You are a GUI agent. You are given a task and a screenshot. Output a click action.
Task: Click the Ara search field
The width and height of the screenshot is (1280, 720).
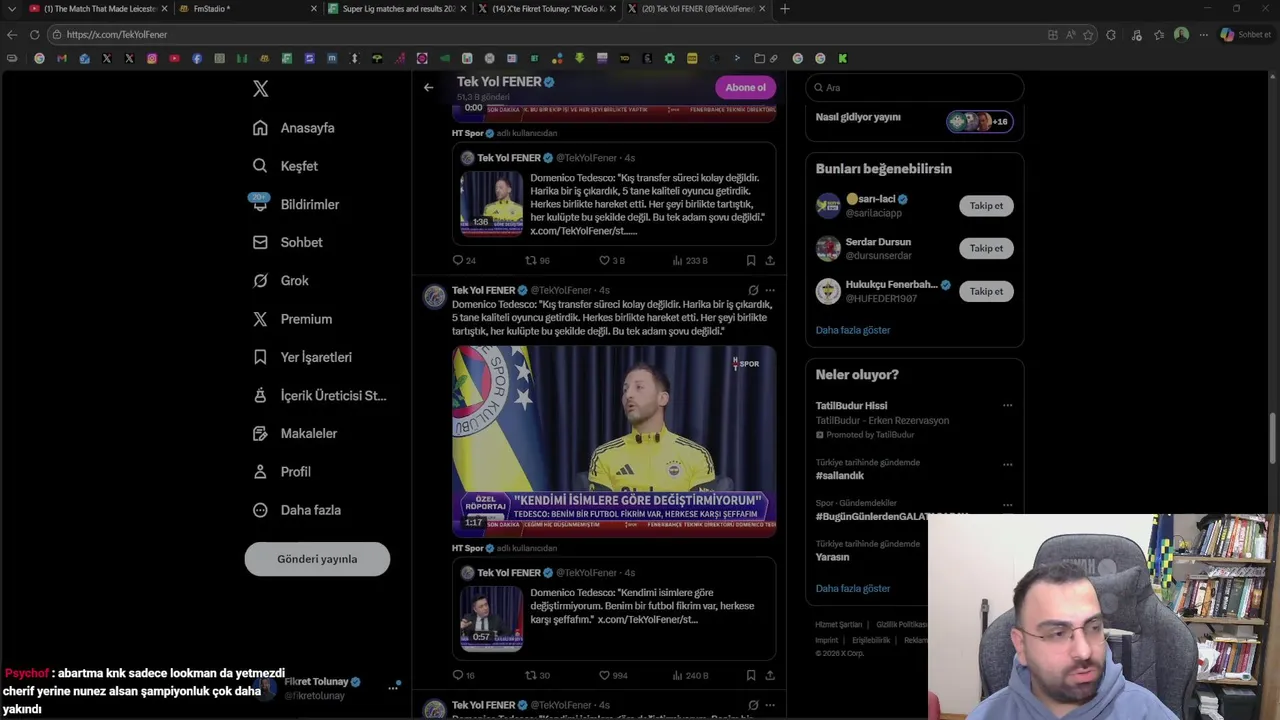point(914,88)
